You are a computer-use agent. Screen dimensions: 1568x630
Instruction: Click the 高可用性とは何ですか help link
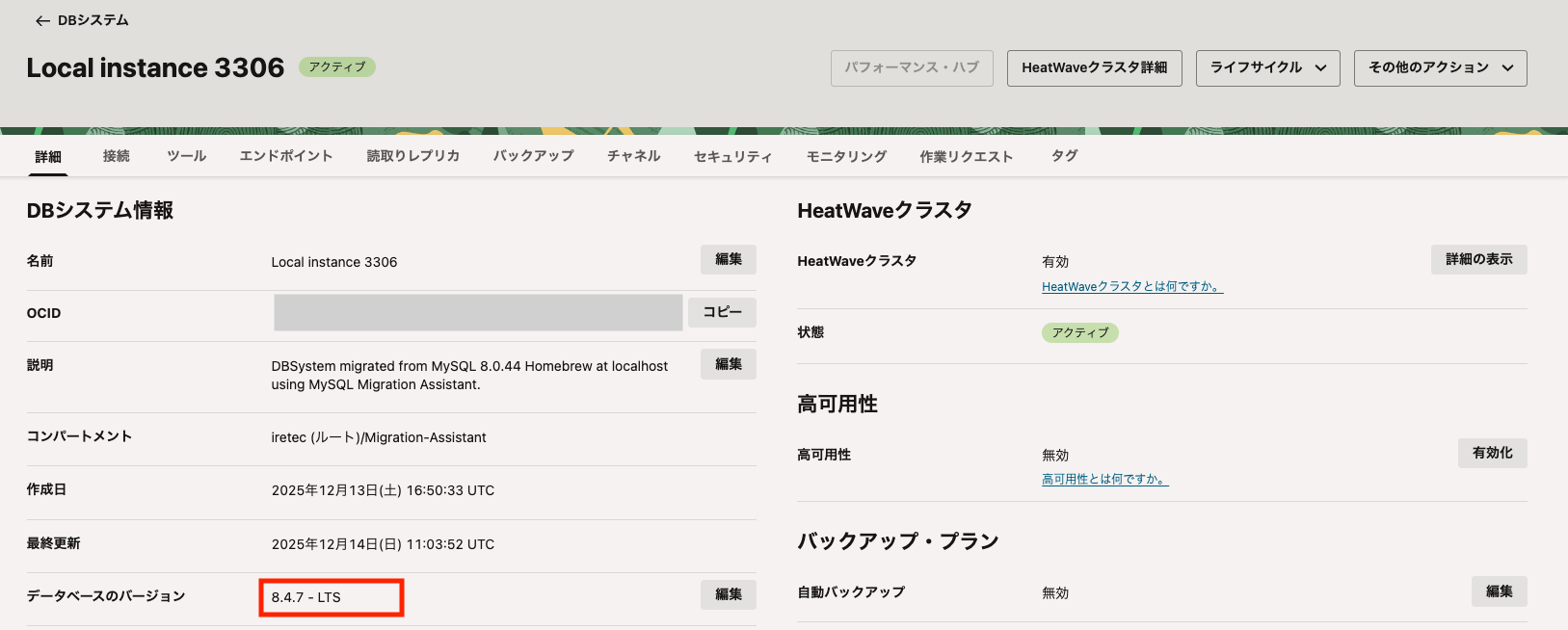pos(1104,480)
